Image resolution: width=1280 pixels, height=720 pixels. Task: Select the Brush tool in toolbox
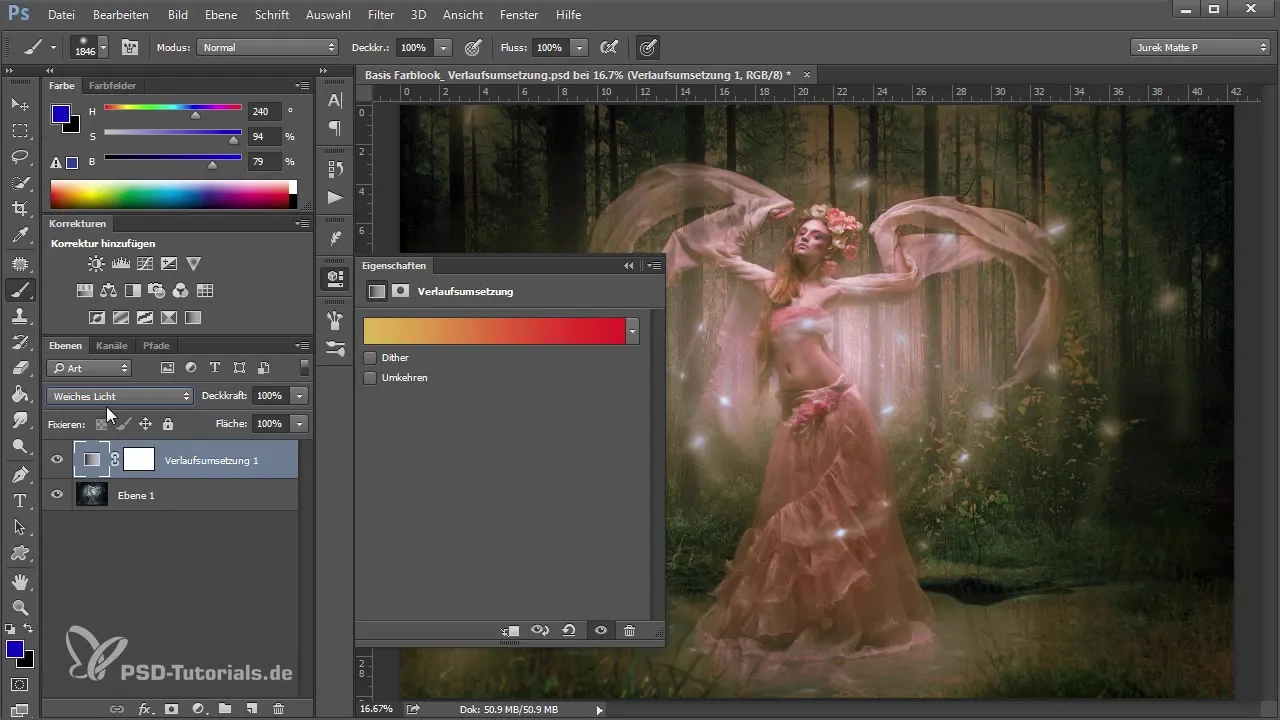coord(20,290)
